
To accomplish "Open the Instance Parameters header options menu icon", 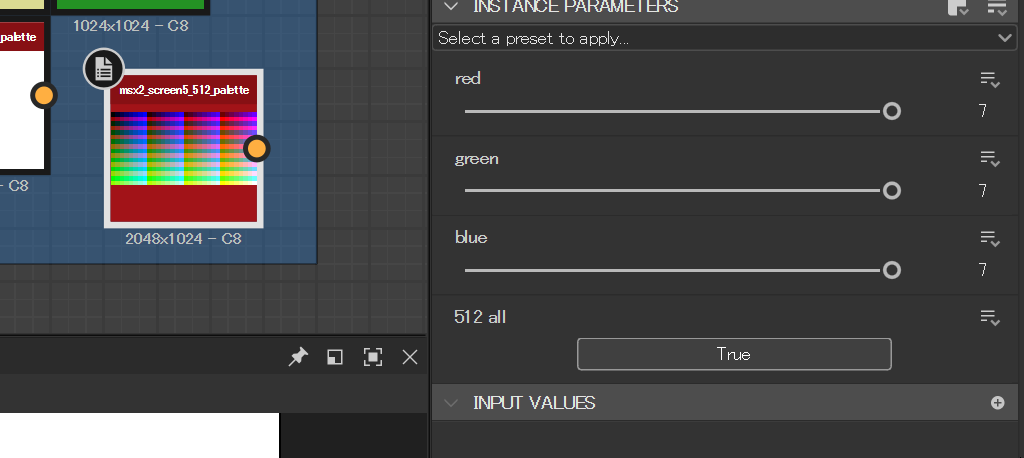I will (996, 8).
